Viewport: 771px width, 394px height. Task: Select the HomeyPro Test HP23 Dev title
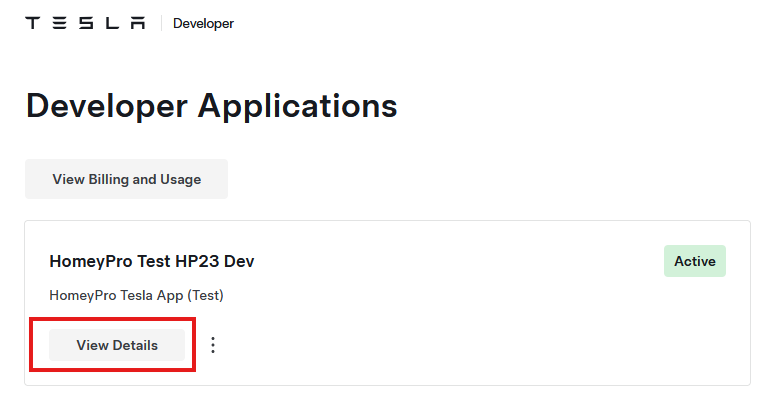(151, 261)
